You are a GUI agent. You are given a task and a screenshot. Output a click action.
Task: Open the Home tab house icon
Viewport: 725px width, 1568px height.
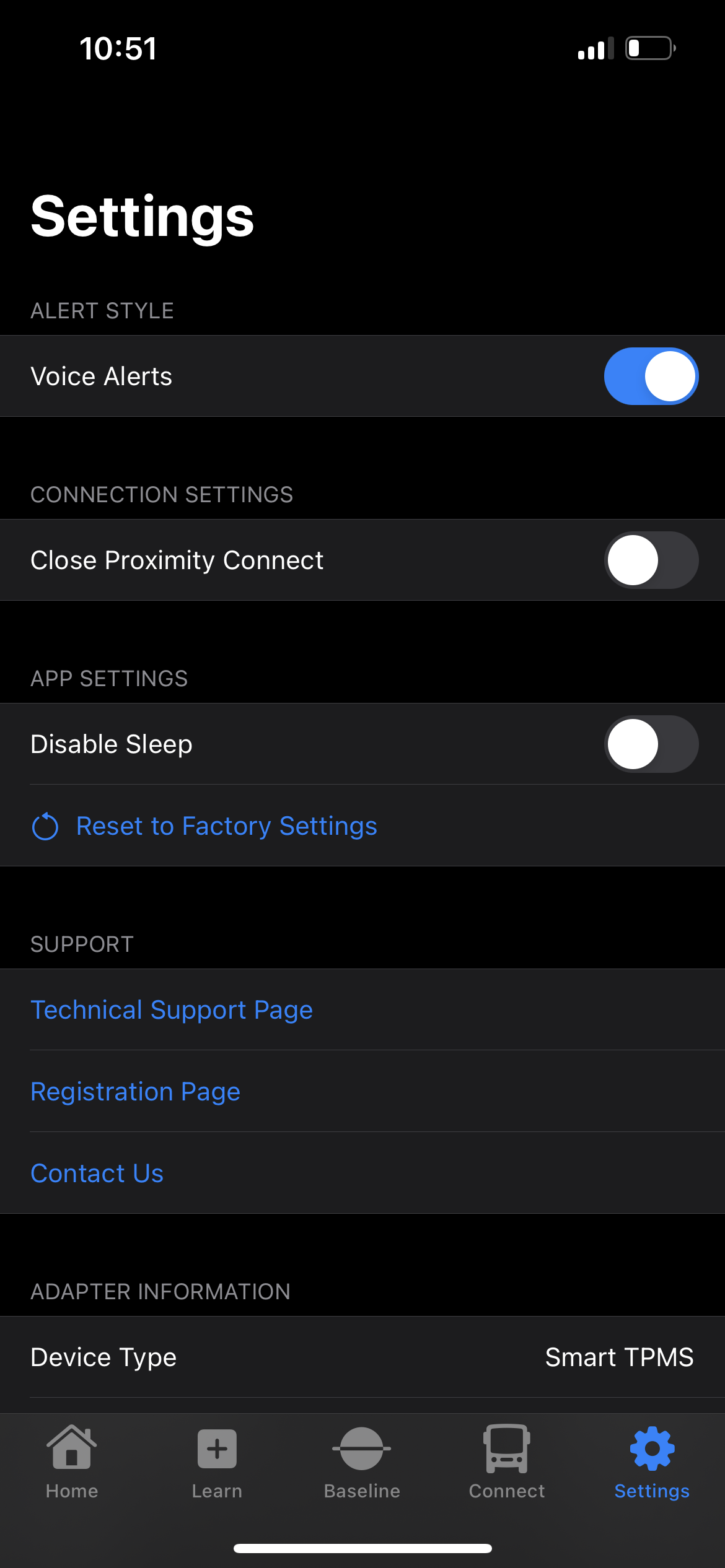coord(72,1448)
